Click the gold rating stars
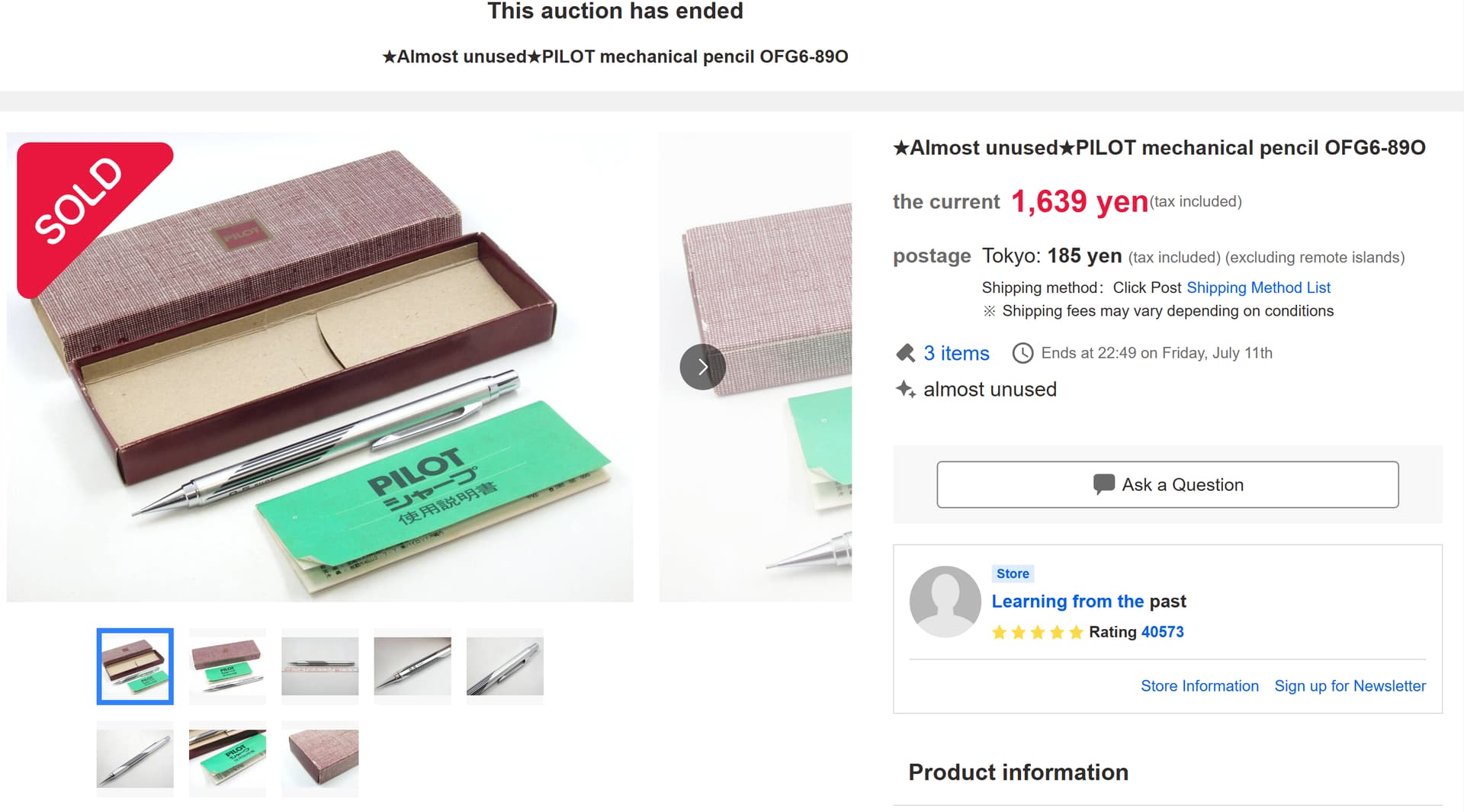The image size is (1464, 812). click(1037, 632)
